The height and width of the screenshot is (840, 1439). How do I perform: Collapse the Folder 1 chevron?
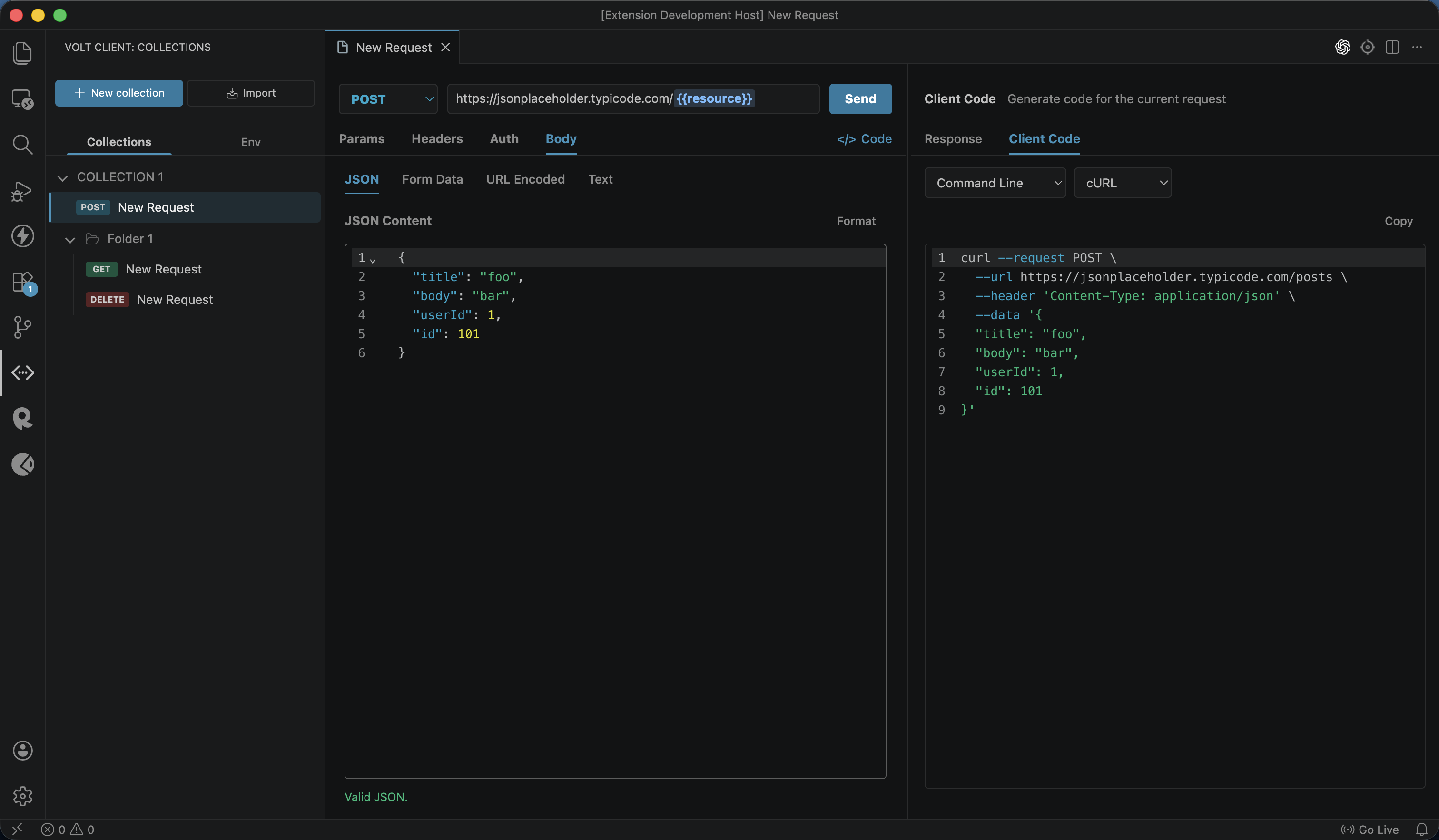(x=69, y=240)
